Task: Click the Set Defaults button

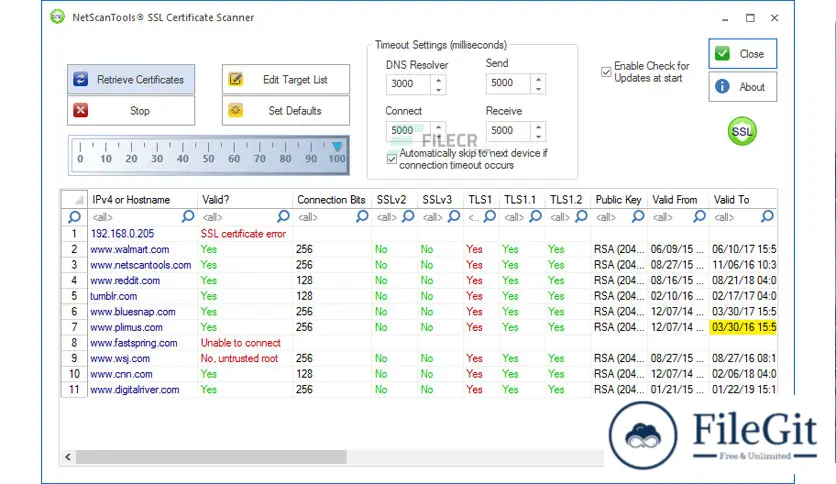Action: pos(286,110)
